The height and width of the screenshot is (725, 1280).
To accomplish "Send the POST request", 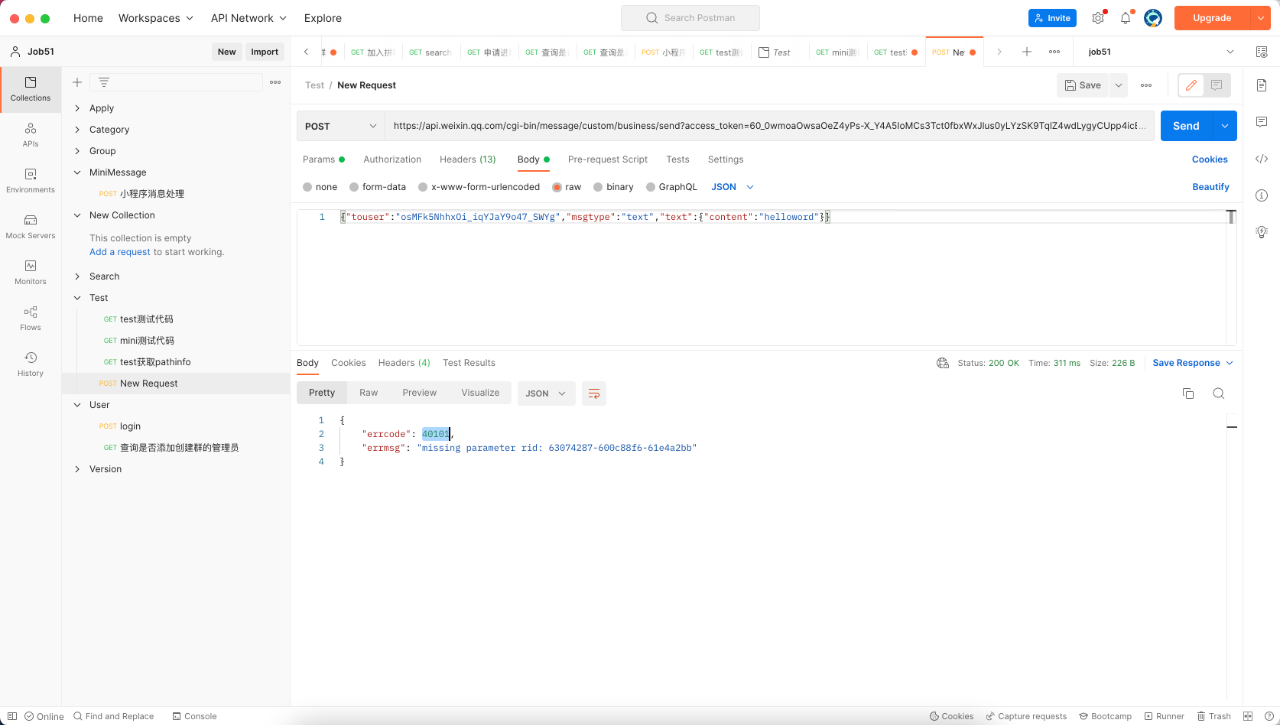I will tap(1186, 126).
